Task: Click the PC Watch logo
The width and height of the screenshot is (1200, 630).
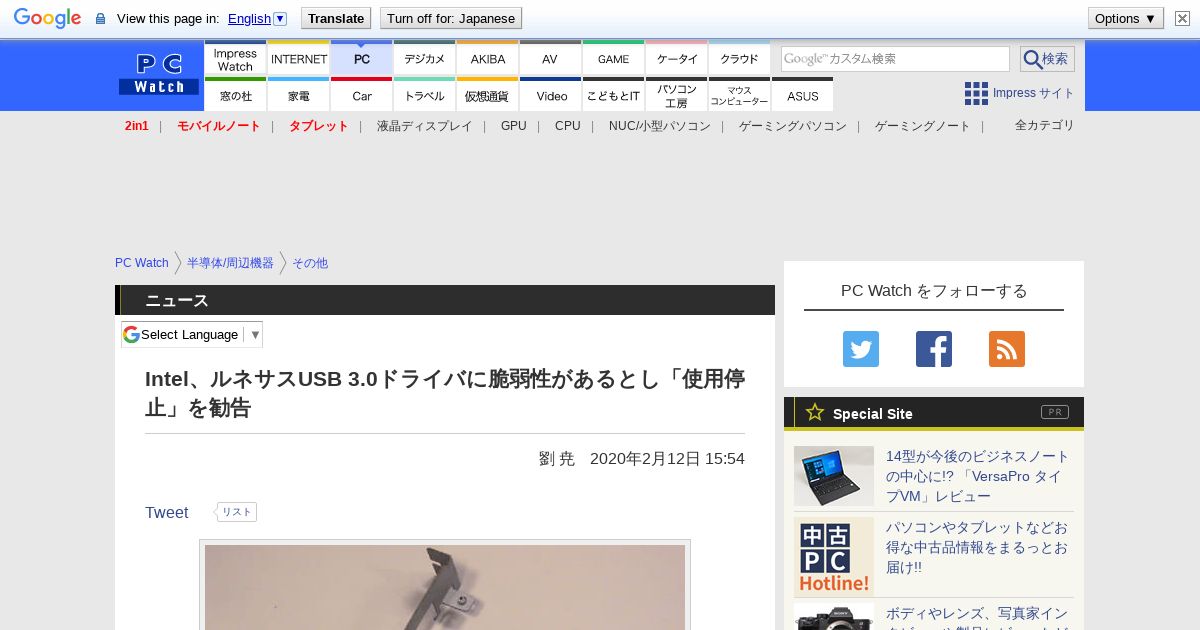Action: (159, 74)
